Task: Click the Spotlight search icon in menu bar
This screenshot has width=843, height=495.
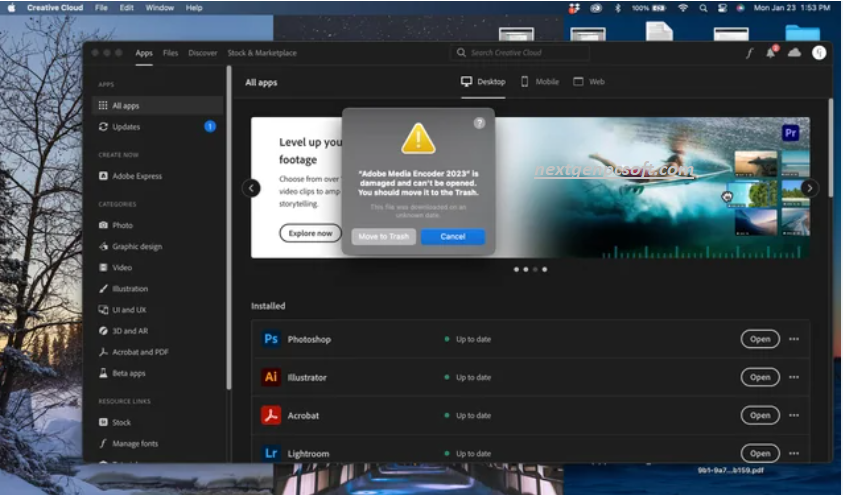Action: pyautogui.click(x=703, y=8)
